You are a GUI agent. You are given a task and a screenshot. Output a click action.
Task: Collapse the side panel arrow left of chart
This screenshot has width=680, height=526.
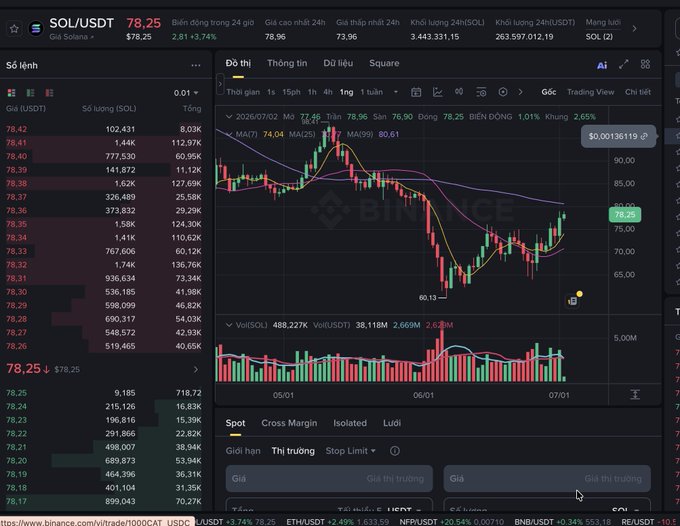click(220, 84)
